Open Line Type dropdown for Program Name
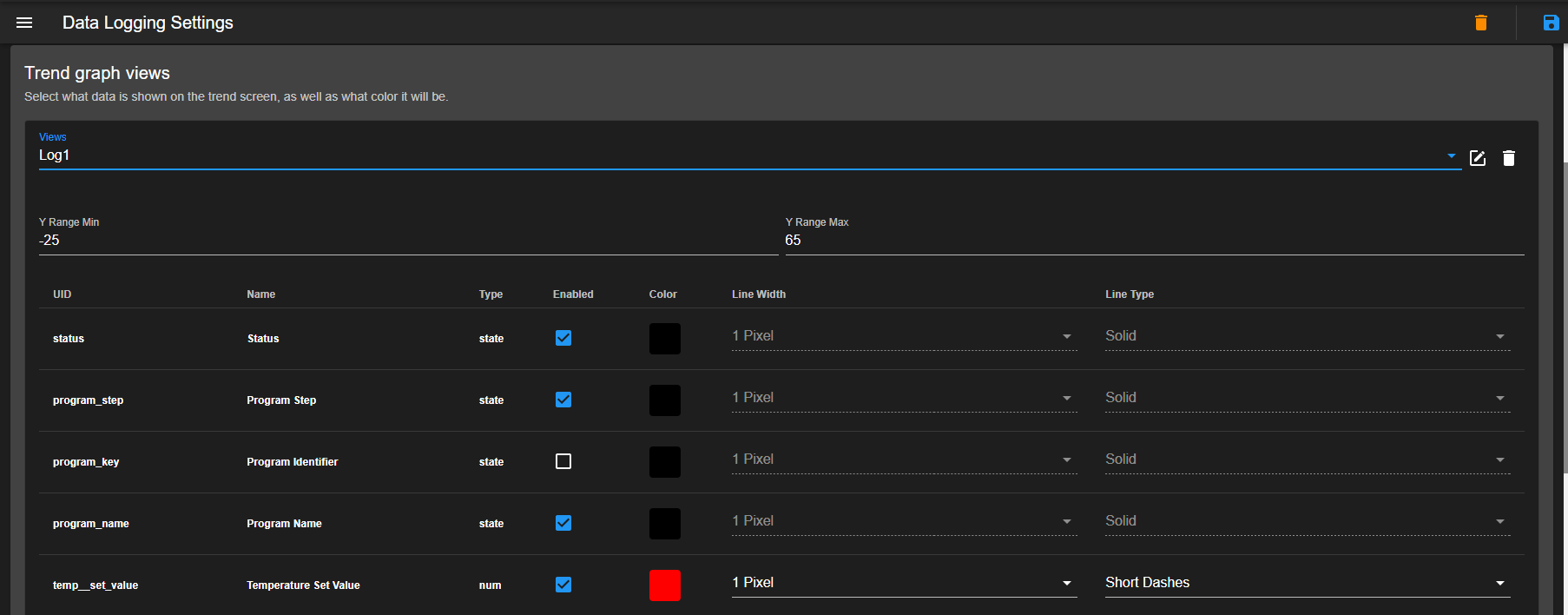The height and width of the screenshot is (615, 1568). click(x=1308, y=521)
